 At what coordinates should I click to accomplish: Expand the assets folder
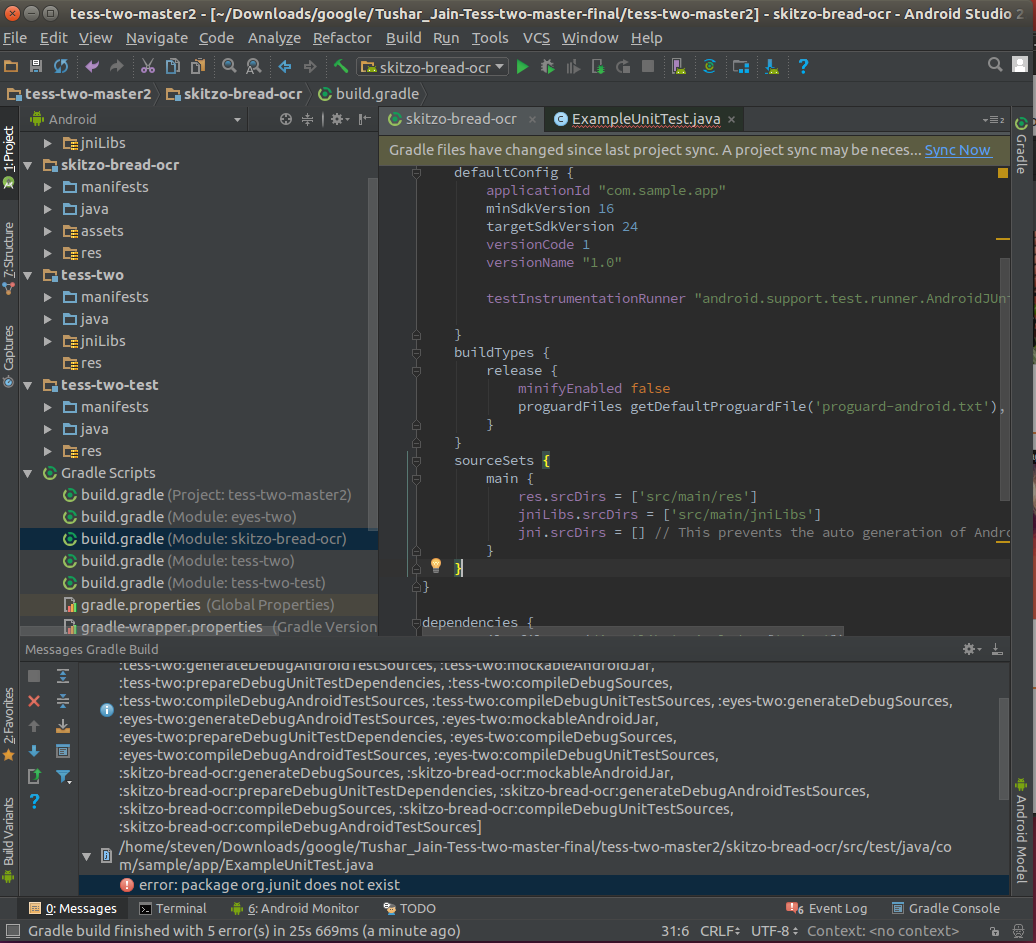48,231
